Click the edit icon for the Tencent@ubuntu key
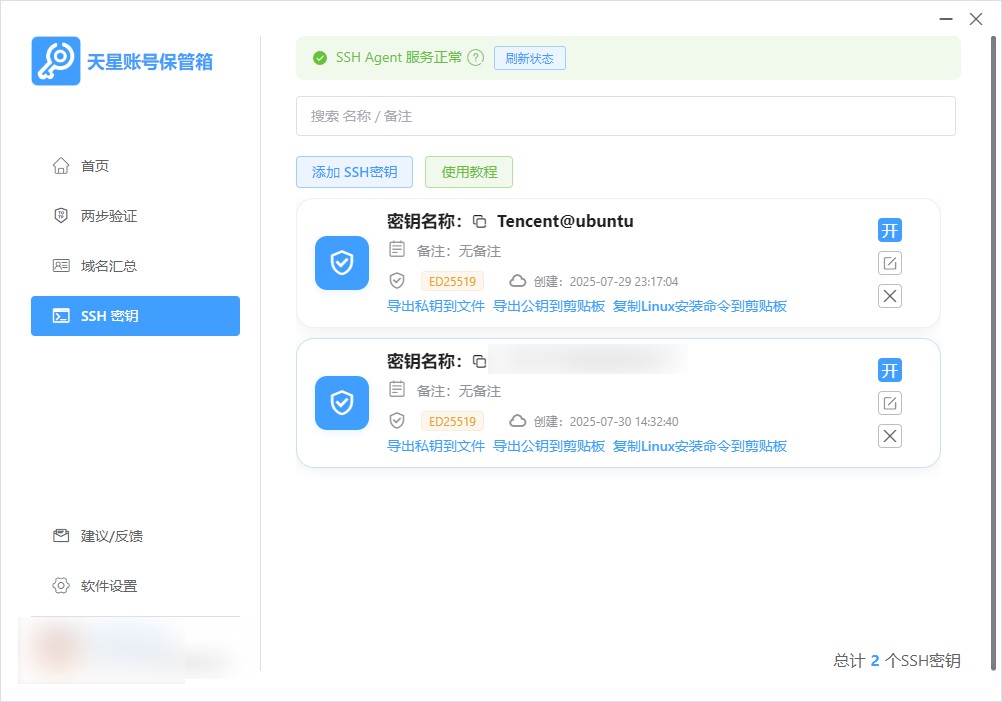 coord(889,263)
